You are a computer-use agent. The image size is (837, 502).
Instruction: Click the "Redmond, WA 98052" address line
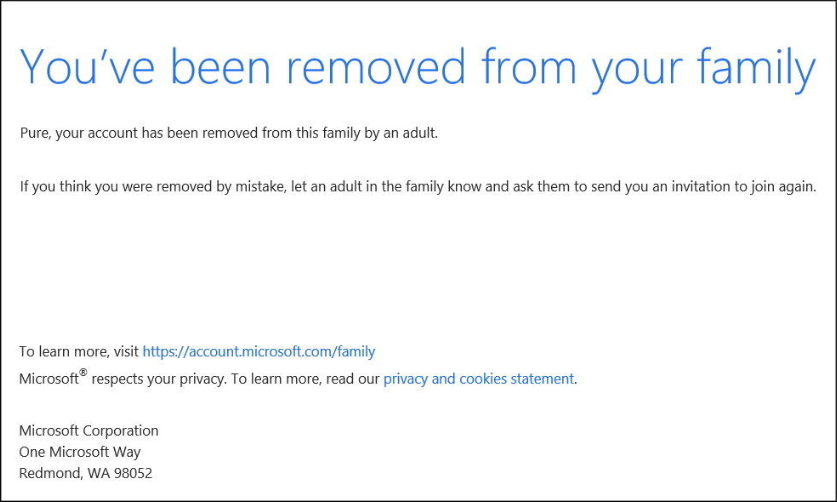coord(85,473)
